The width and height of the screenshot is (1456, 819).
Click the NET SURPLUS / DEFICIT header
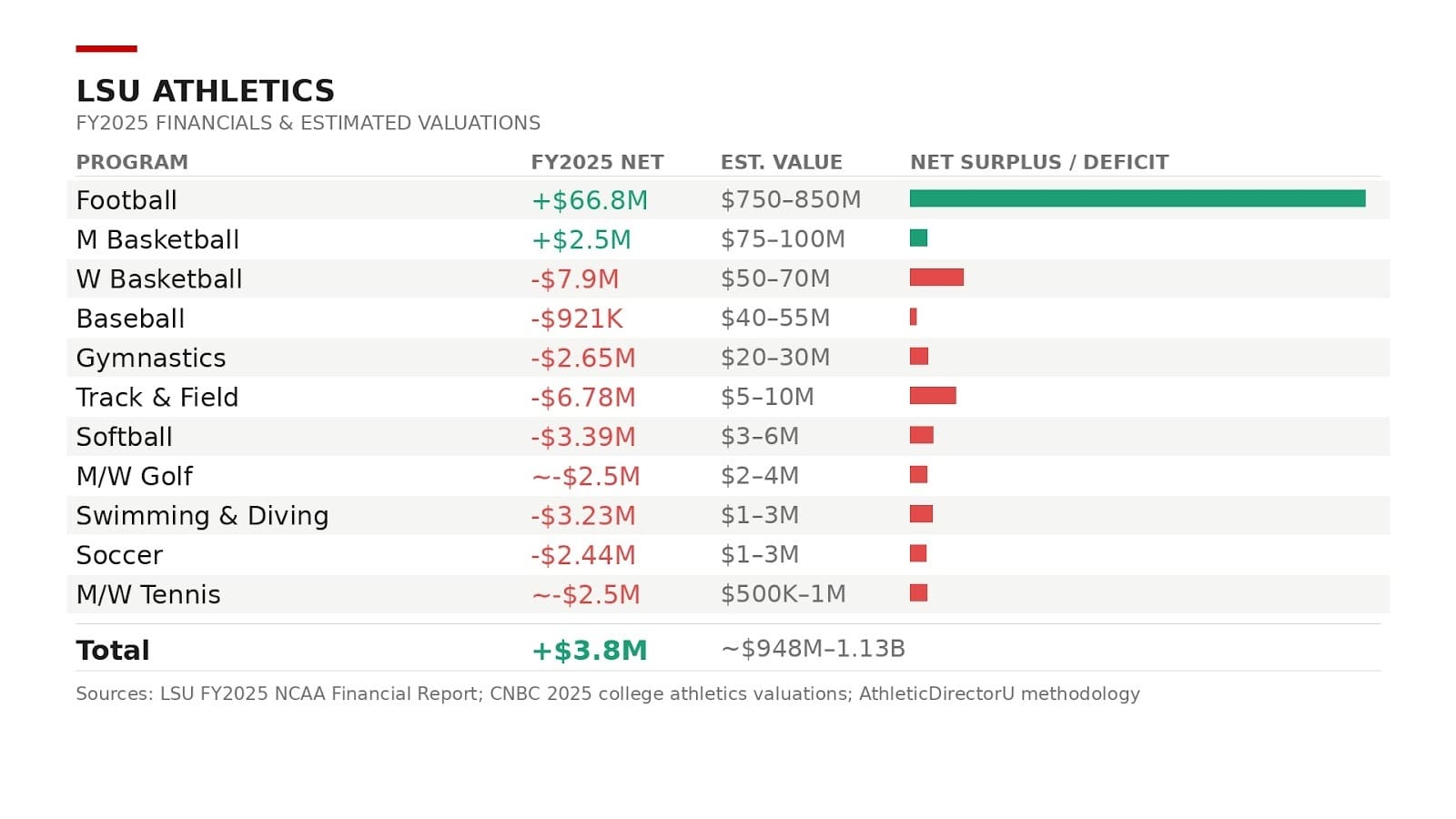point(1039,162)
